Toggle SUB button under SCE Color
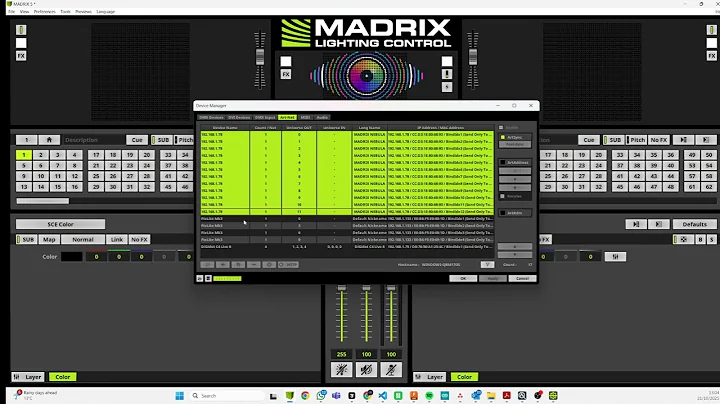 [x=26, y=239]
